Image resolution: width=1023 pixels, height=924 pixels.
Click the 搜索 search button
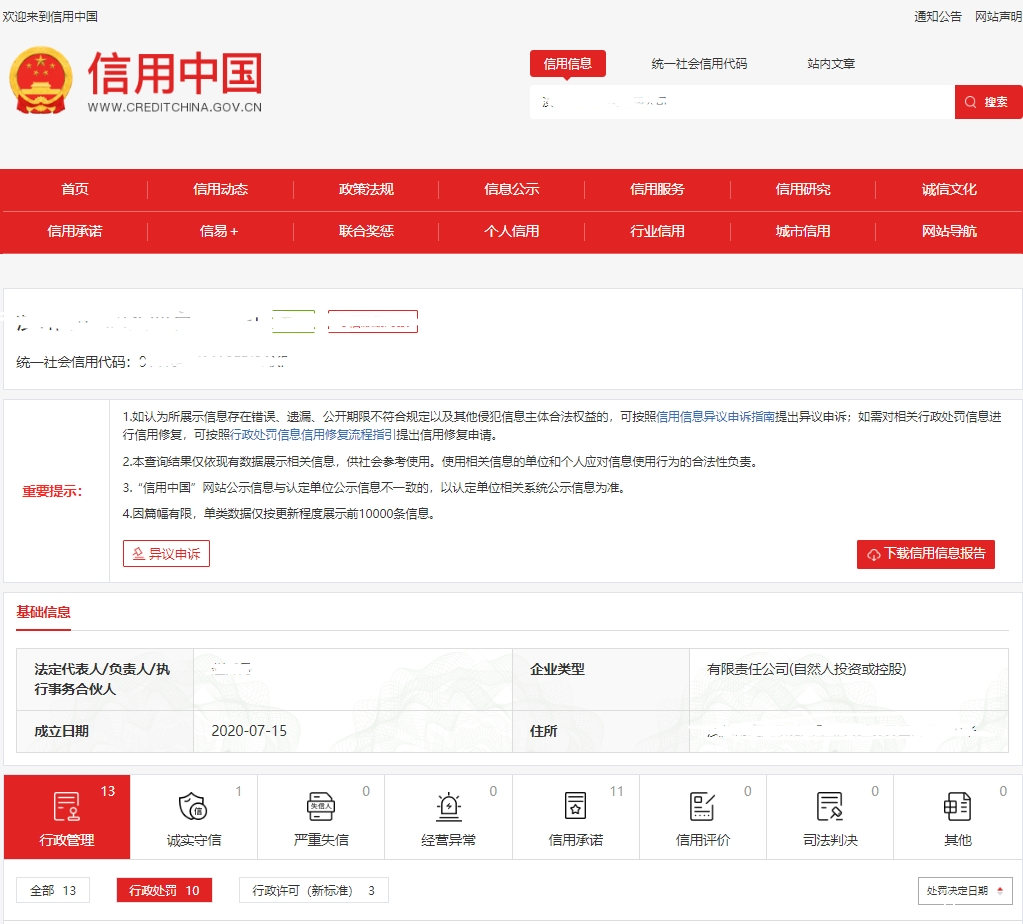988,102
